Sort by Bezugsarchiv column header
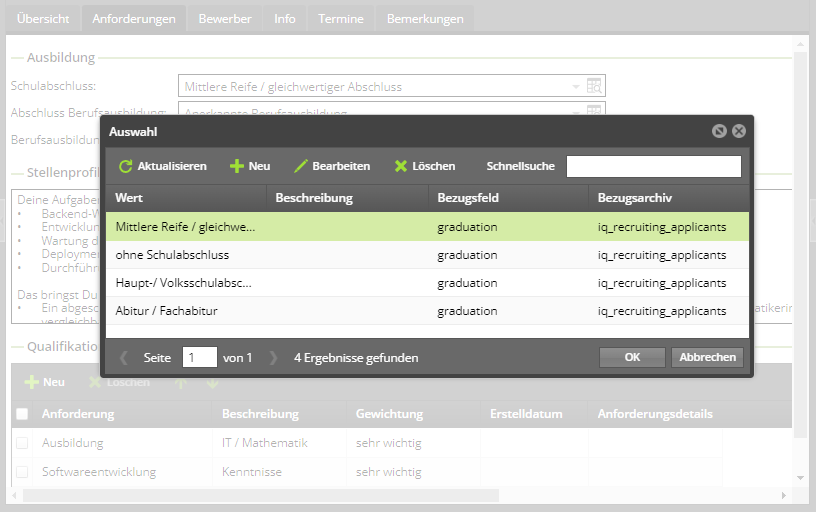The height and width of the screenshot is (512, 816). click(669, 198)
